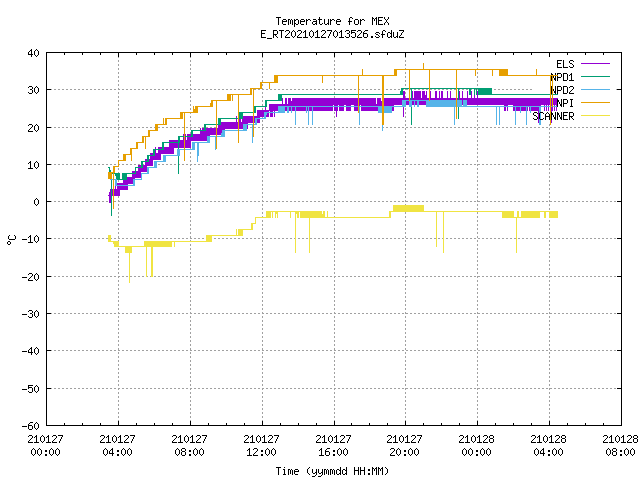Click the file name 'E_RT20210127013526.sfduZ'

(332, 34)
